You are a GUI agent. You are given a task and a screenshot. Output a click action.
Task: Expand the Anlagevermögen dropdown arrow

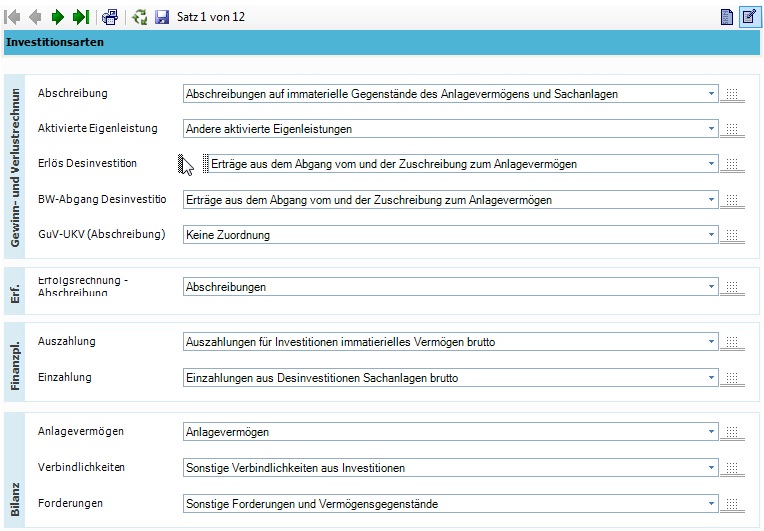pos(711,432)
